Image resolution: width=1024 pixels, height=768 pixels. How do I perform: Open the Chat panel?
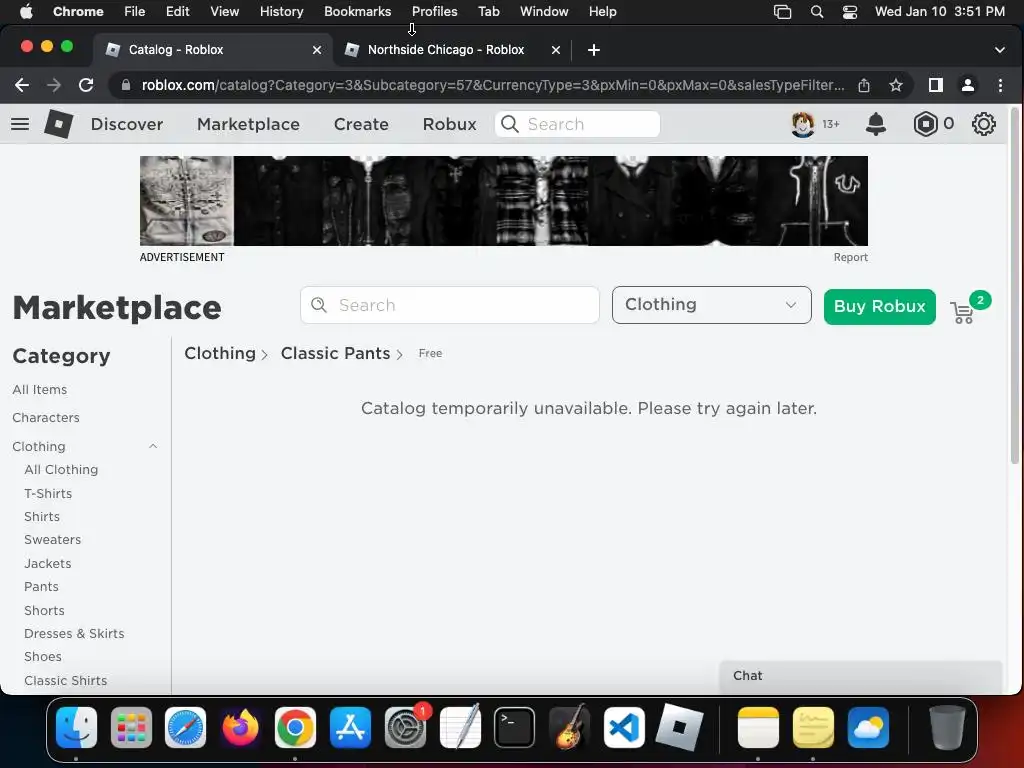coord(861,677)
